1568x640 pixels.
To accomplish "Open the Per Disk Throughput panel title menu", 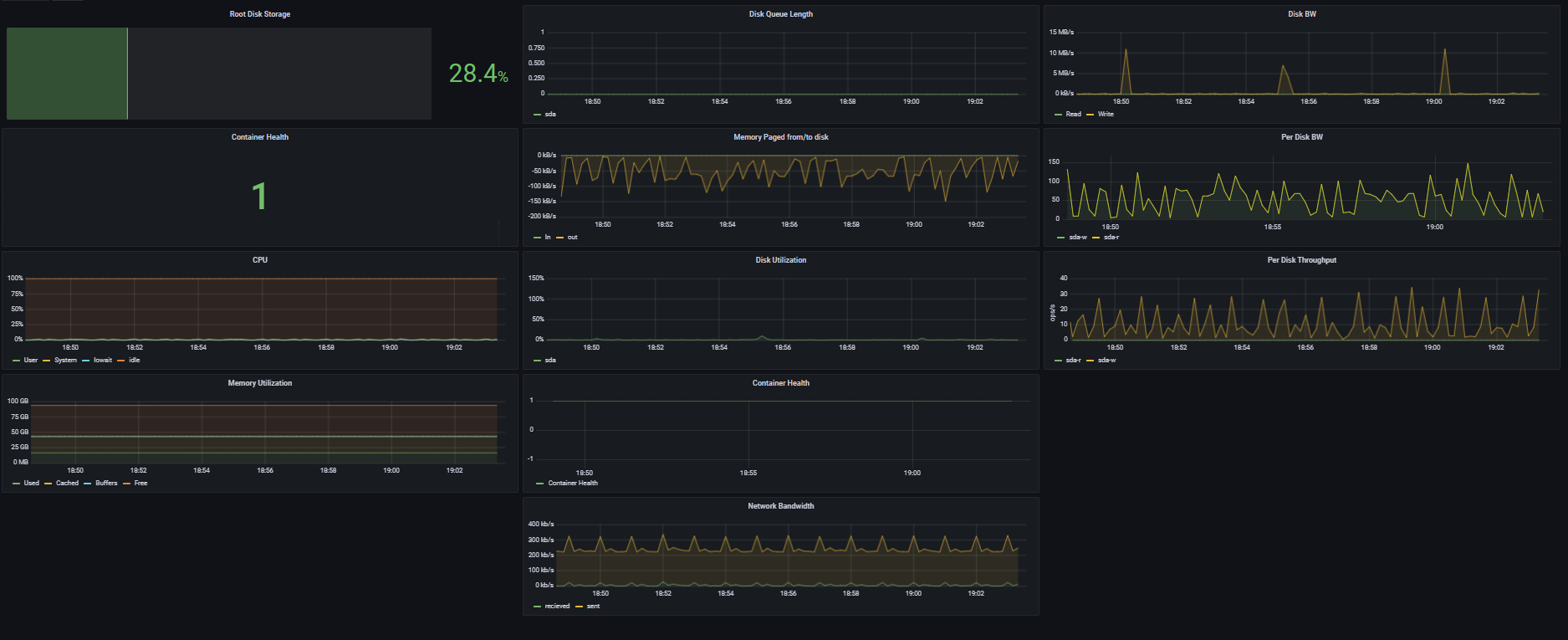I will pos(1301,260).
